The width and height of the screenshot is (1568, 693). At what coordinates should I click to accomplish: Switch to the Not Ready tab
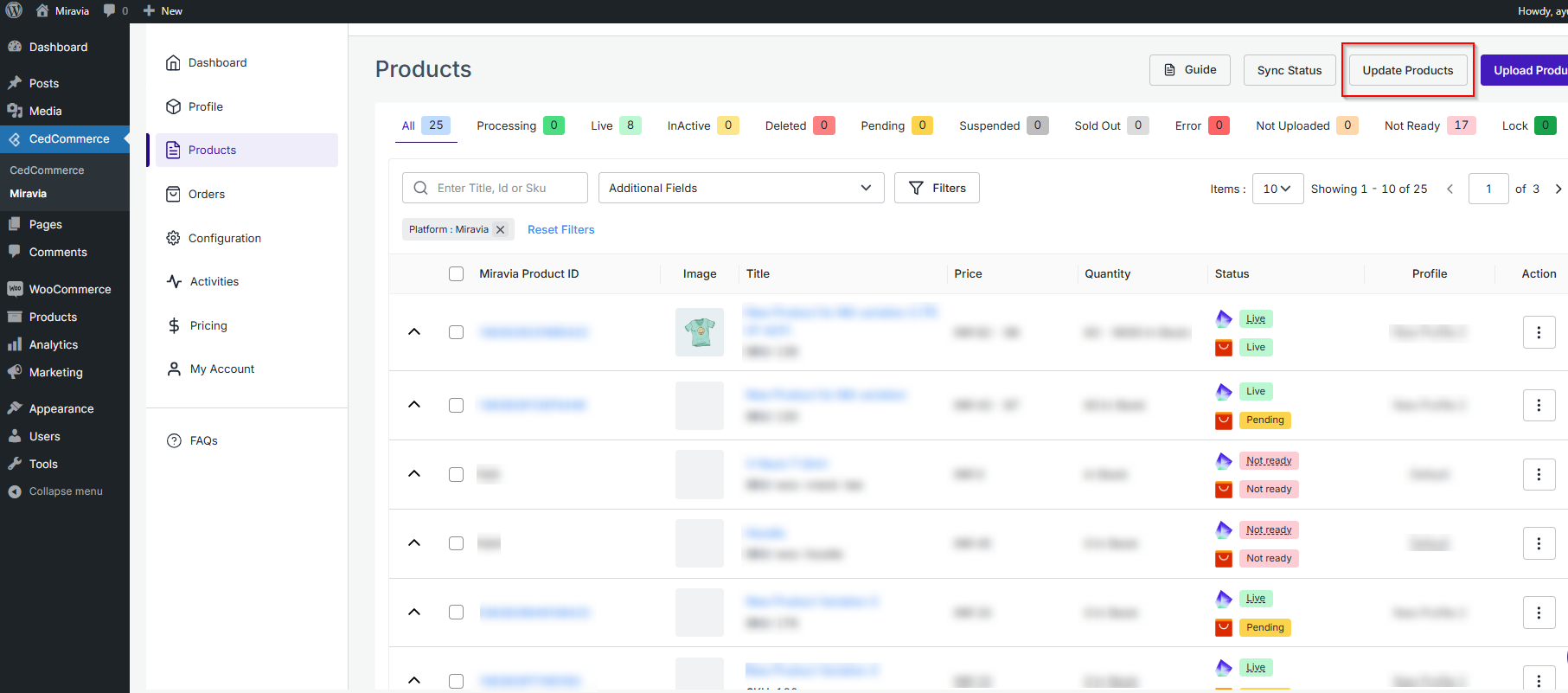(x=1430, y=125)
